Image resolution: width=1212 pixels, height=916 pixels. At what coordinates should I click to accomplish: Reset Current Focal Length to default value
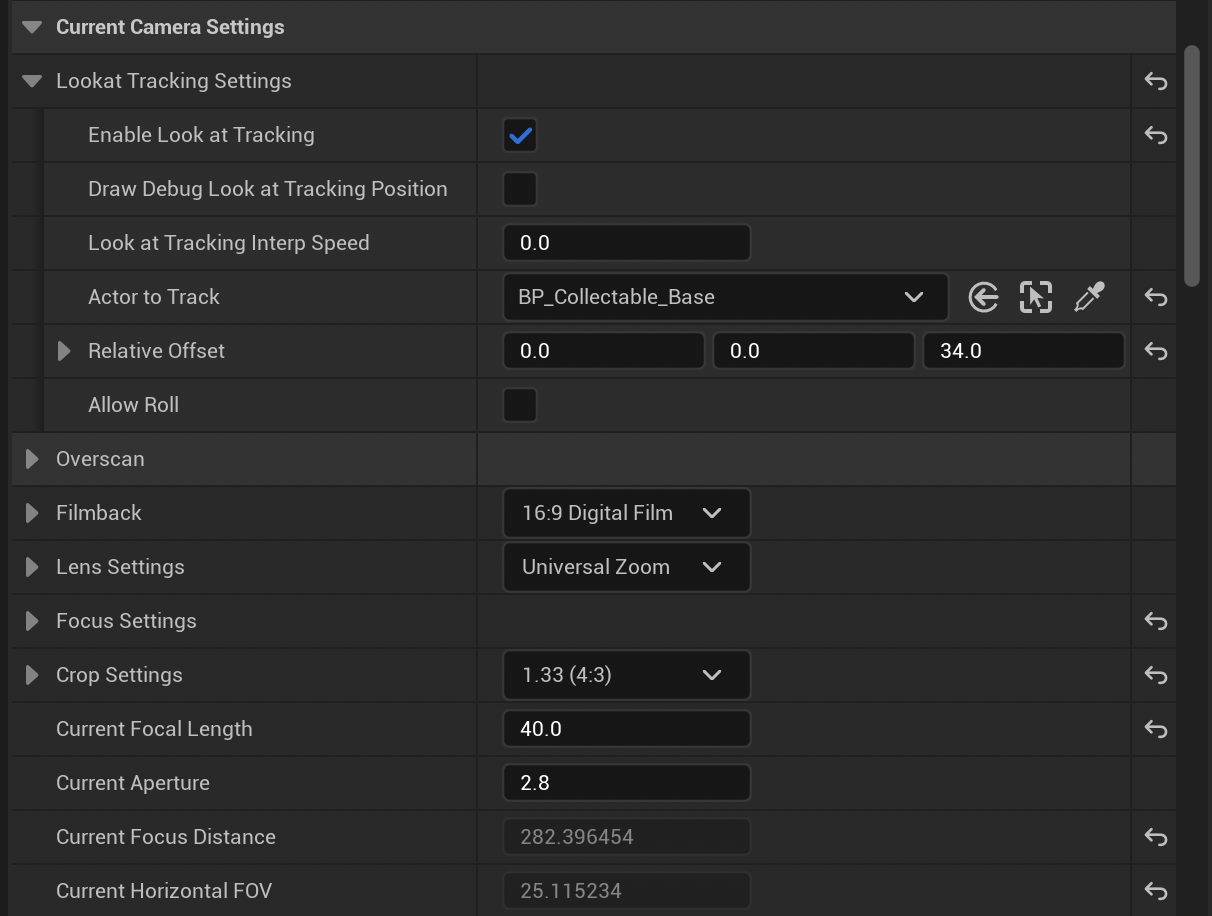[x=1155, y=729]
